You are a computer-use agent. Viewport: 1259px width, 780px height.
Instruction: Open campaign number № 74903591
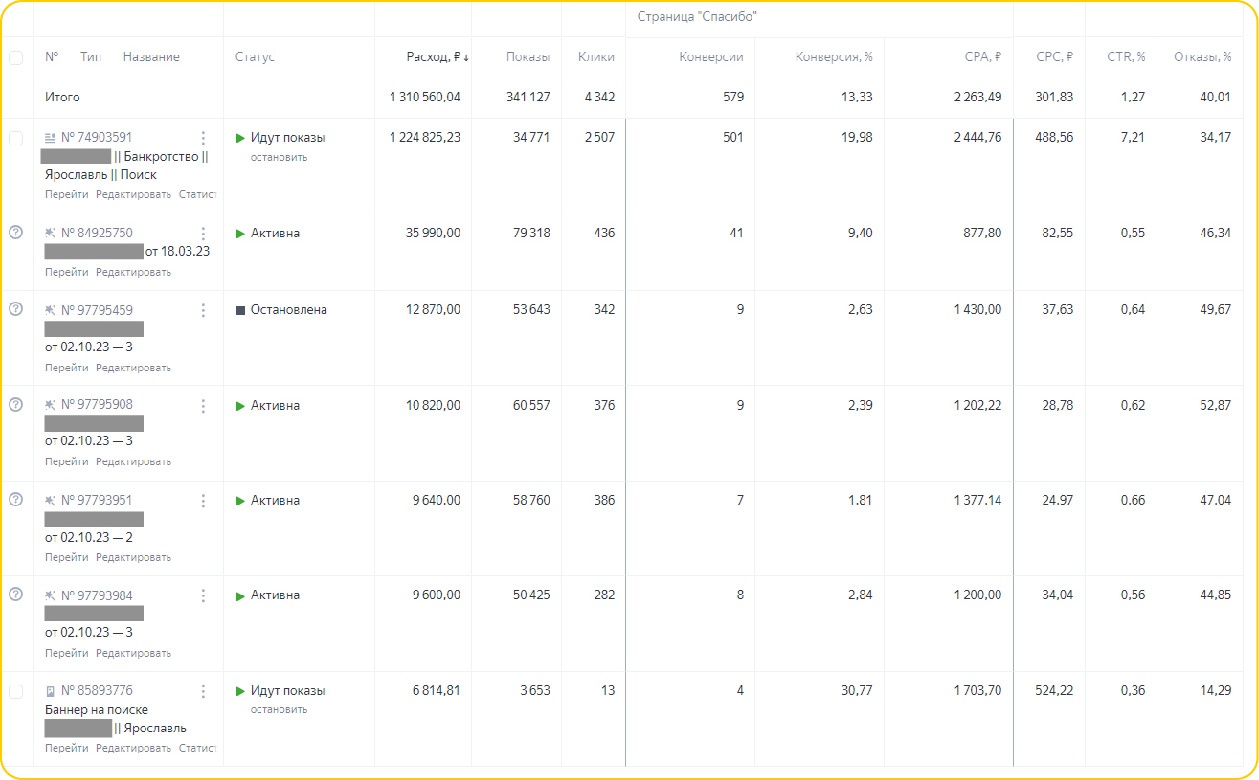pyautogui.click(x=97, y=138)
